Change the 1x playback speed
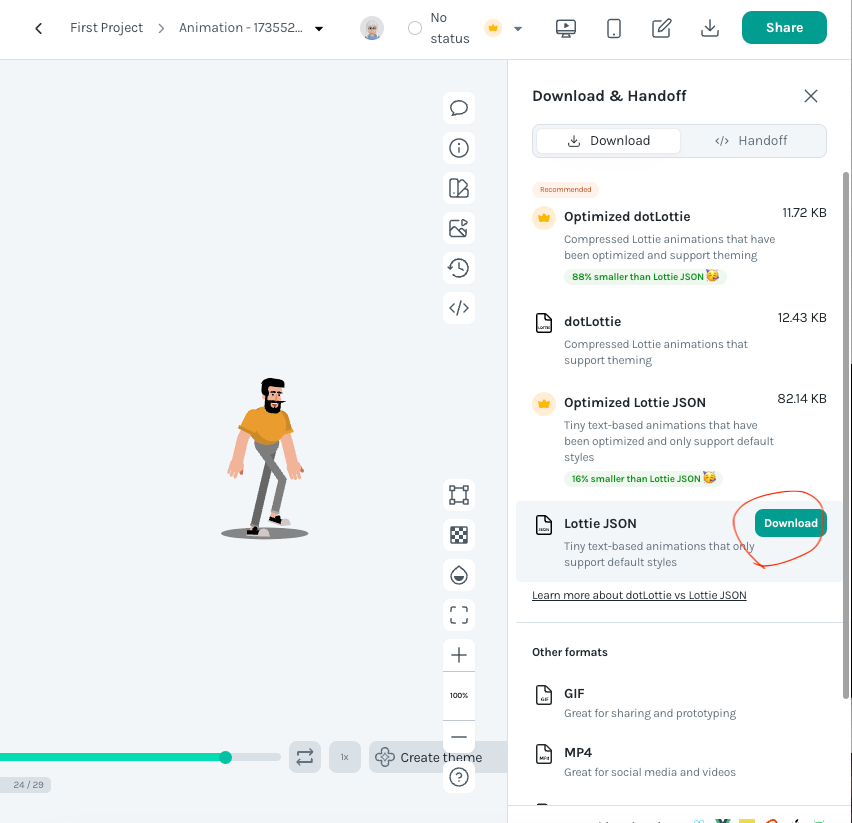This screenshot has height=823, width=852. [x=344, y=757]
